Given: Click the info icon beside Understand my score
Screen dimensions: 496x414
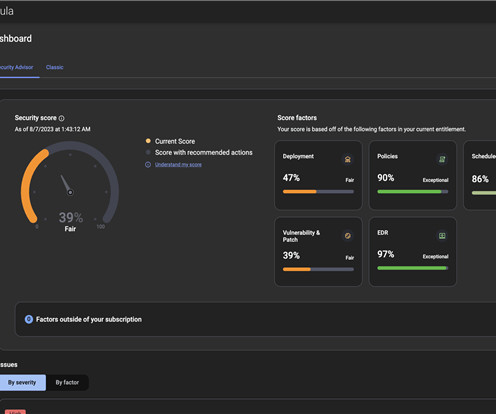Looking at the screenshot, I should pyautogui.click(x=148, y=165).
